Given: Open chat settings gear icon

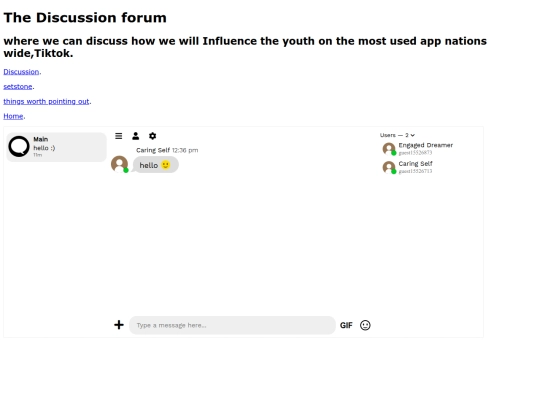Looking at the screenshot, I should (153, 136).
